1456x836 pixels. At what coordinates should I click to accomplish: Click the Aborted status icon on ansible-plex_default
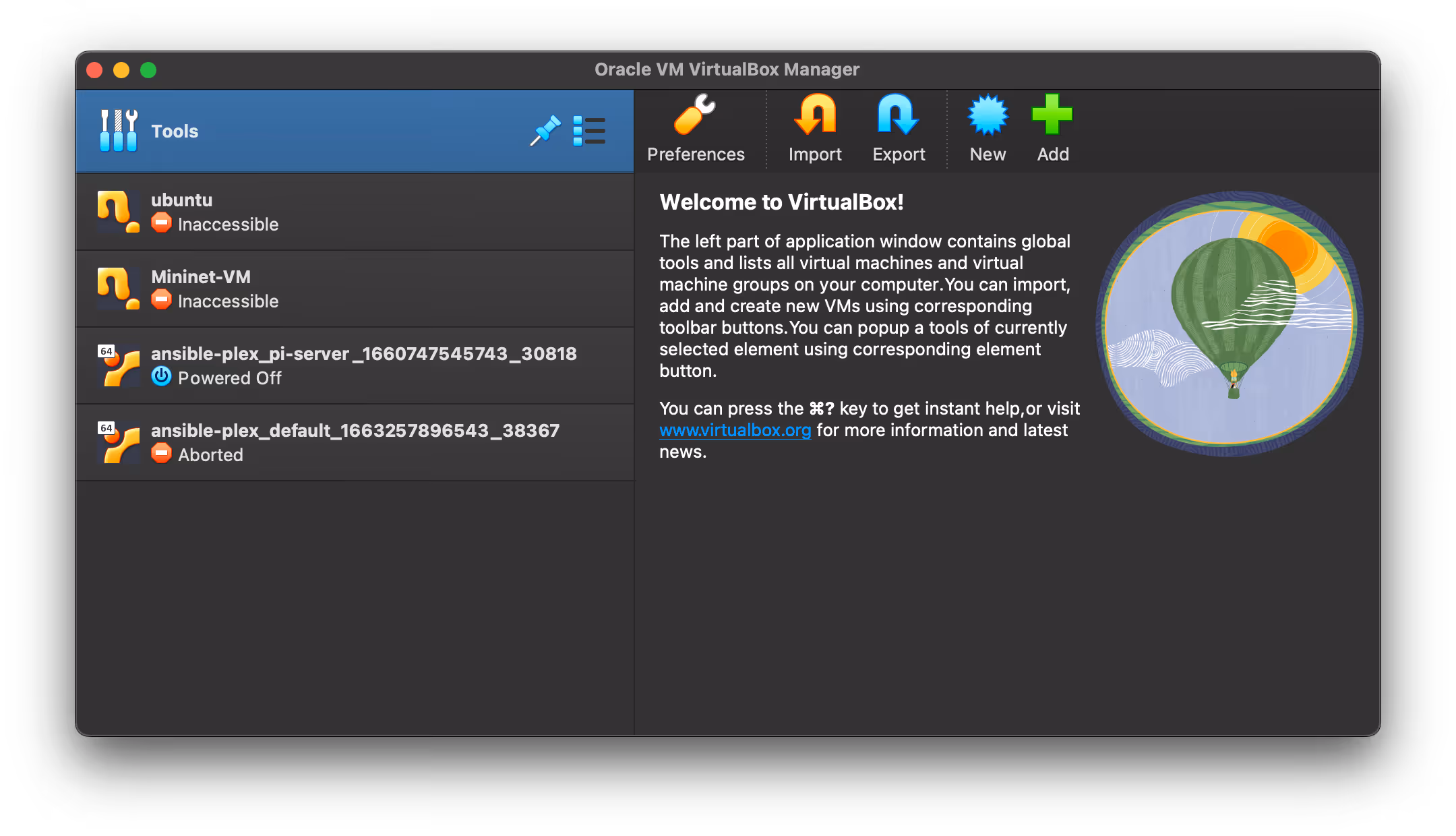tap(162, 454)
